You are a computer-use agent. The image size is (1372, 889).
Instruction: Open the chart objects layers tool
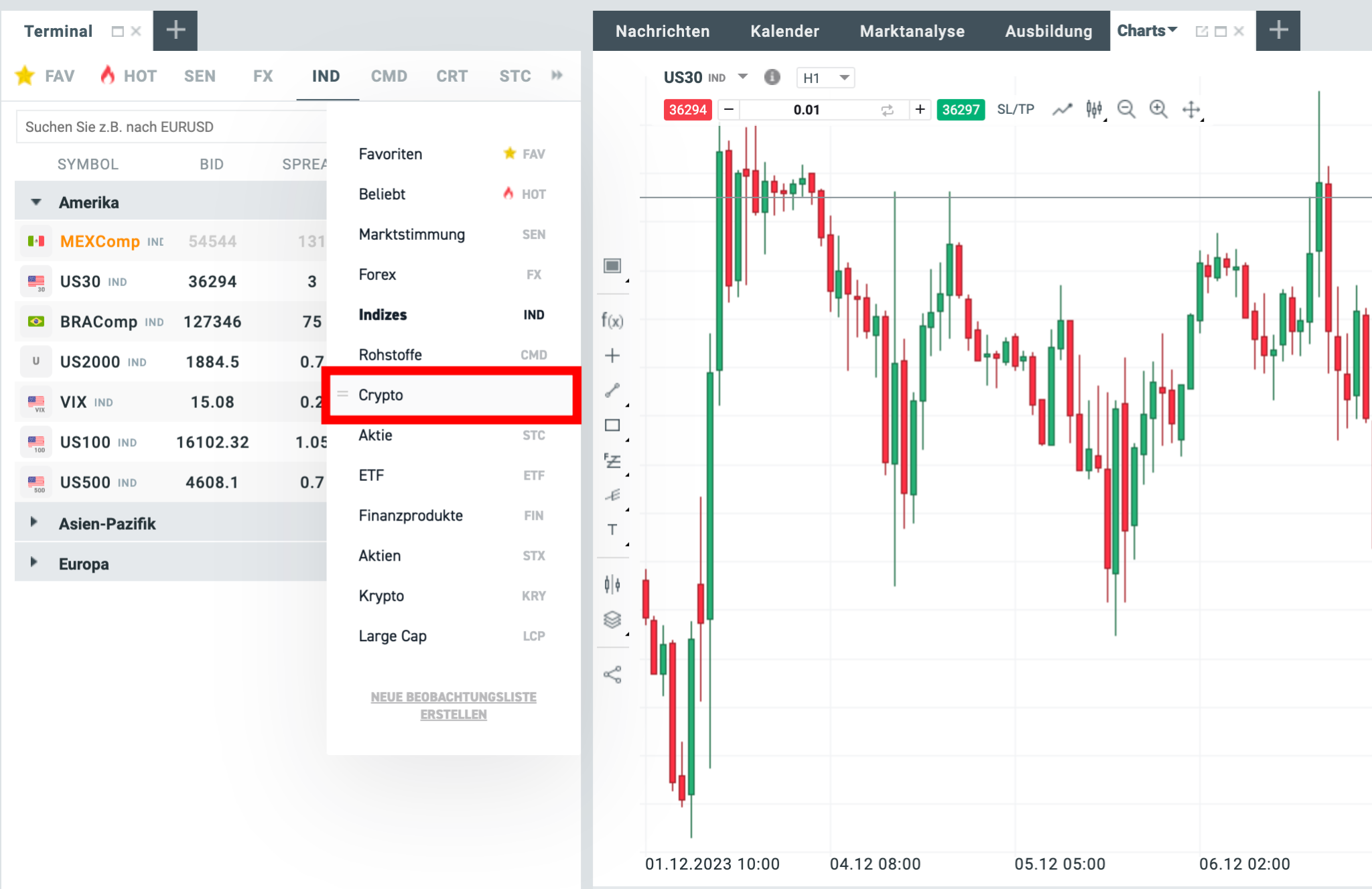pyautogui.click(x=612, y=620)
